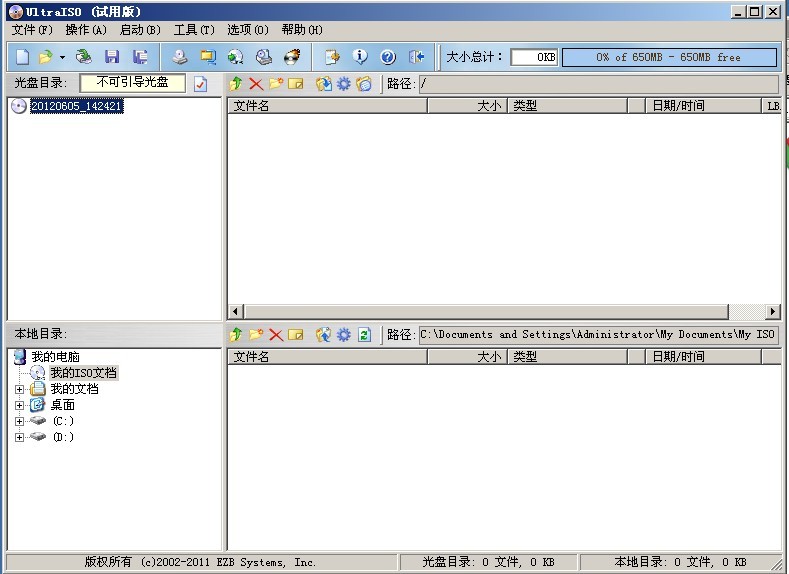Save the image using the floppy disk icon
Screen dimensions: 789x574
(x=112, y=57)
